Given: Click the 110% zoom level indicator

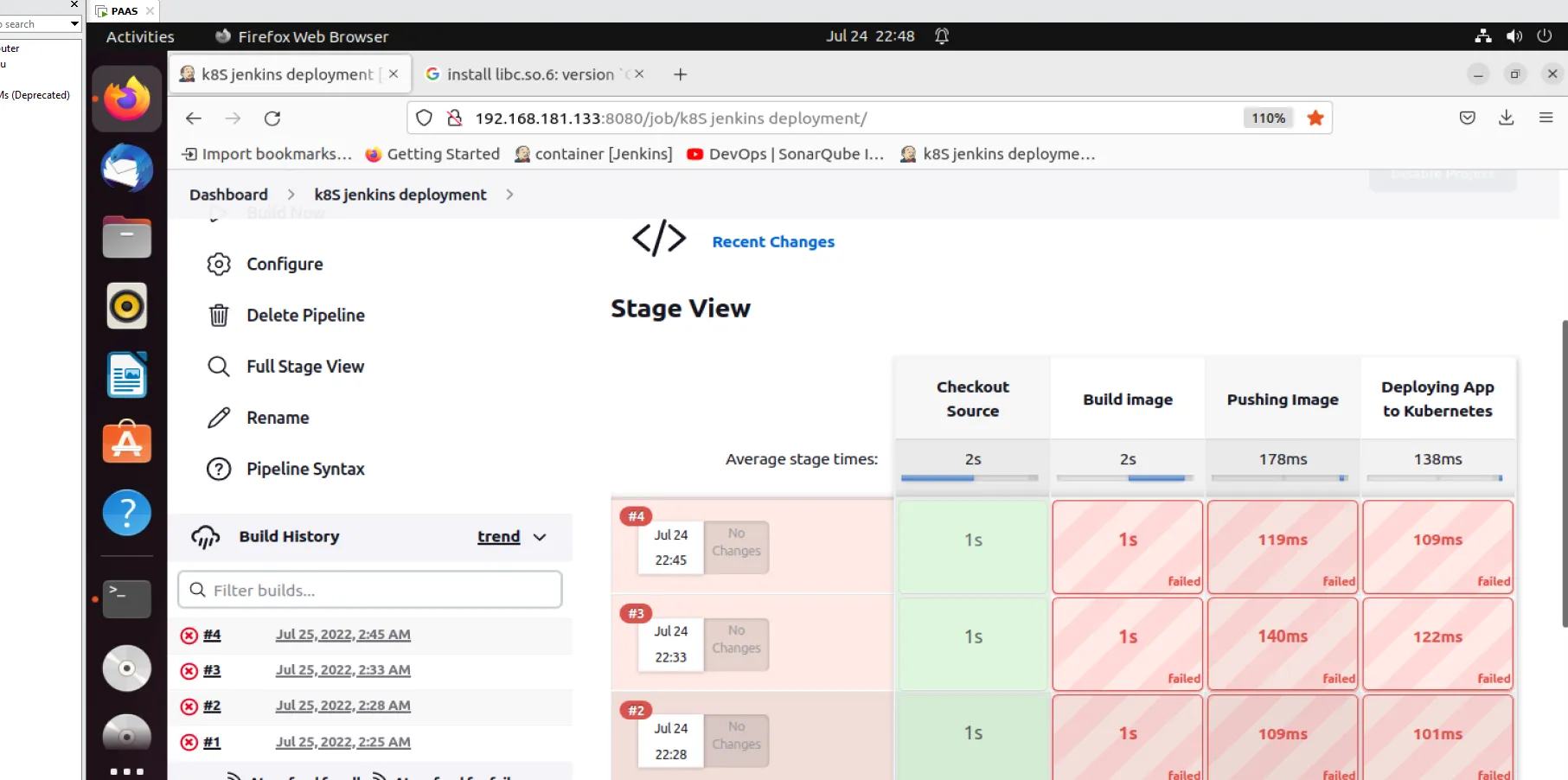Looking at the screenshot, I should tap(1269, 118).
